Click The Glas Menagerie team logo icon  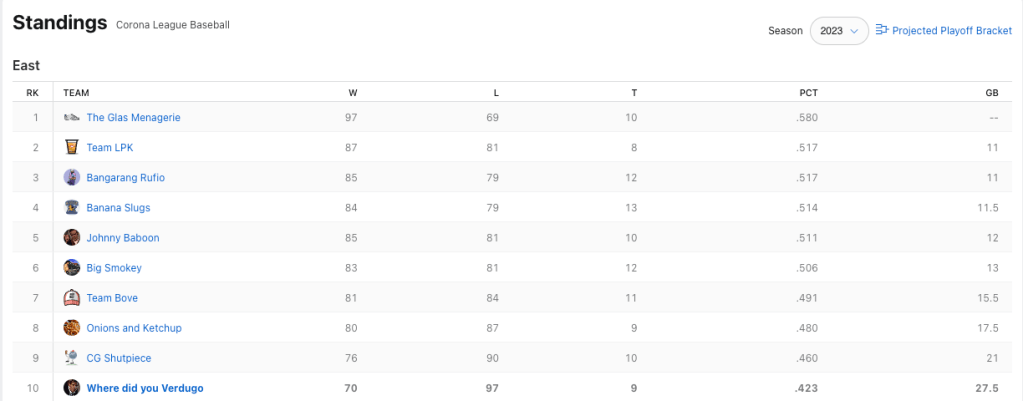click(71, 118)
